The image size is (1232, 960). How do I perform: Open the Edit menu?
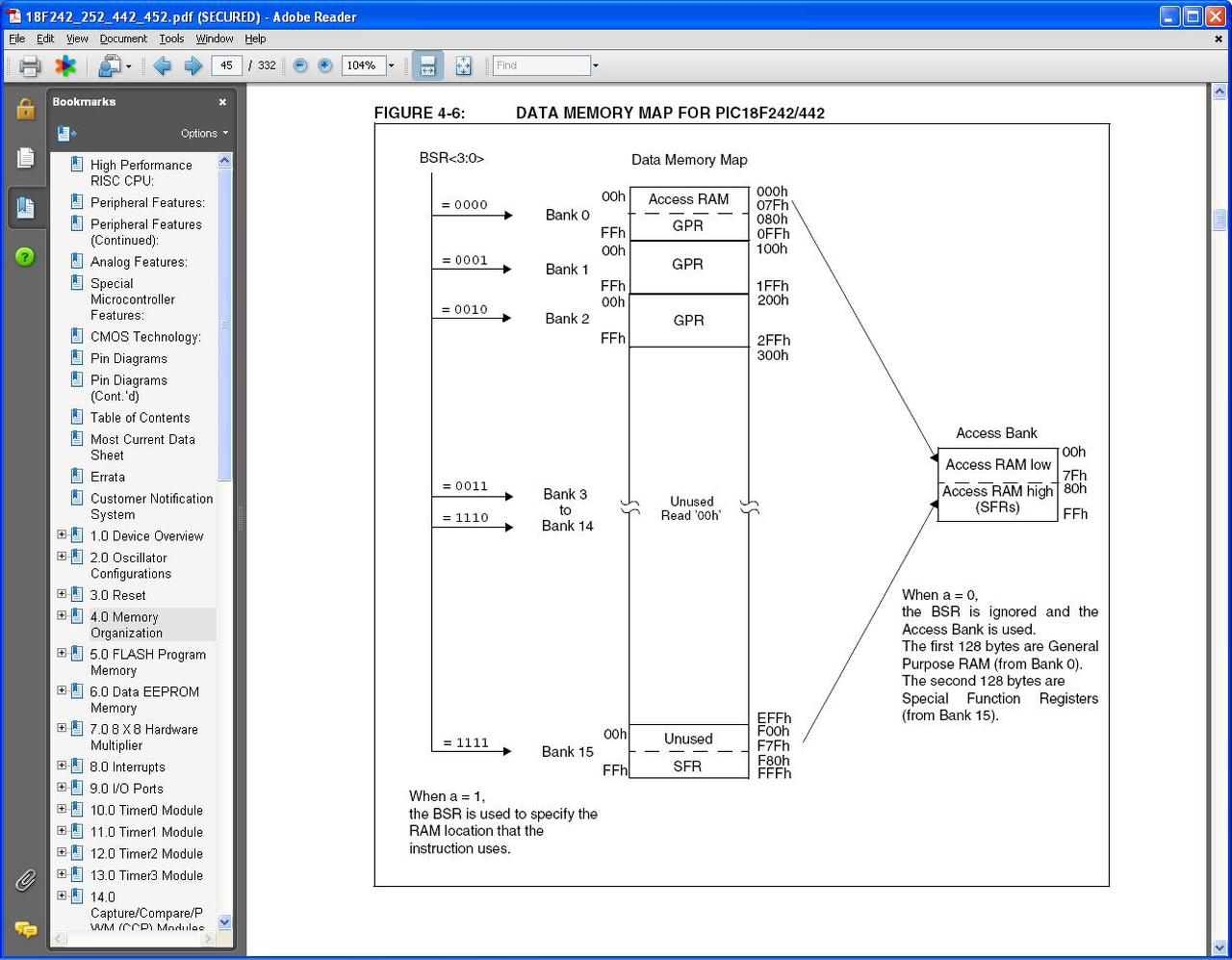[45, 39]
